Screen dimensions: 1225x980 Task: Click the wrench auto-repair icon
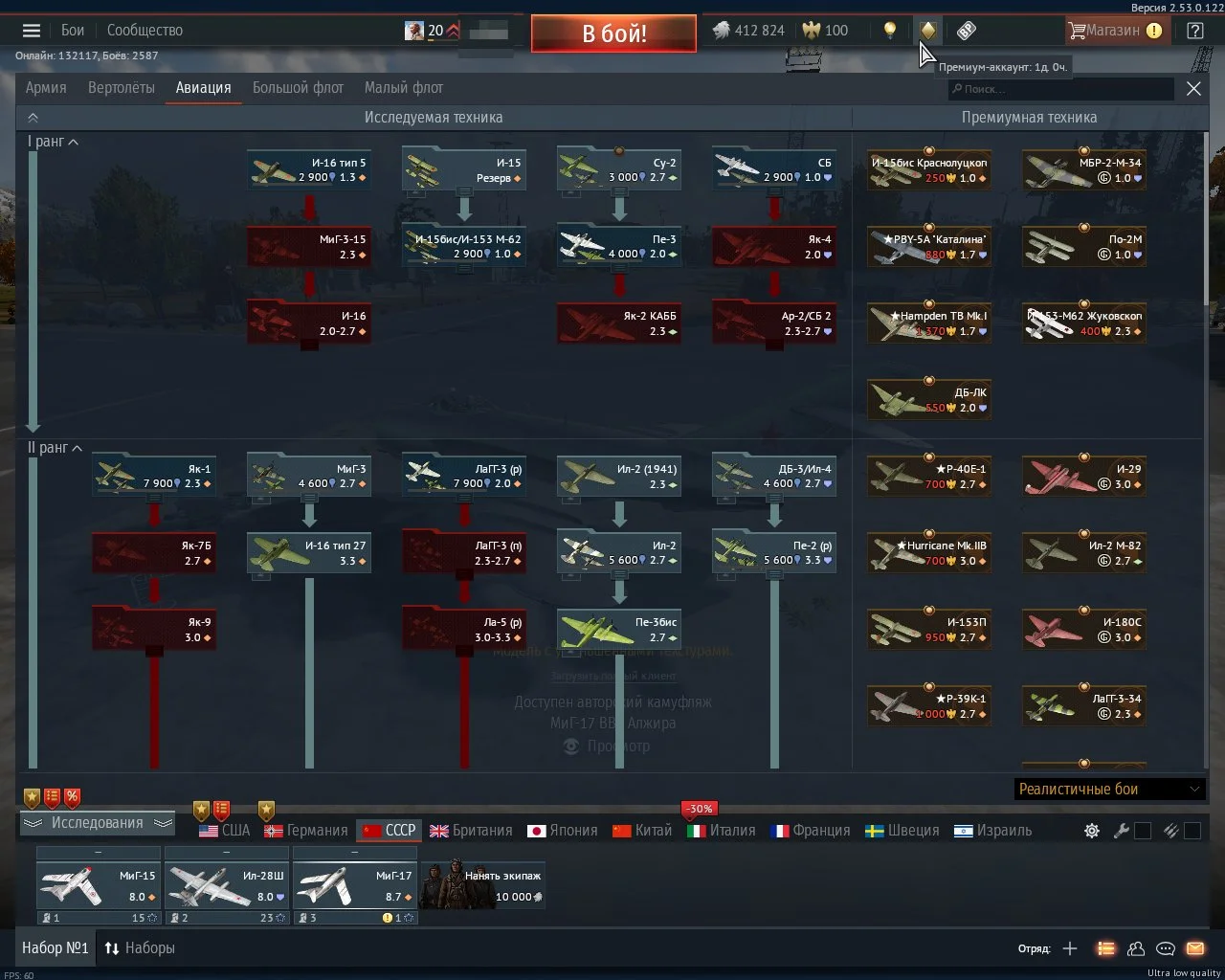point(1122,831)
